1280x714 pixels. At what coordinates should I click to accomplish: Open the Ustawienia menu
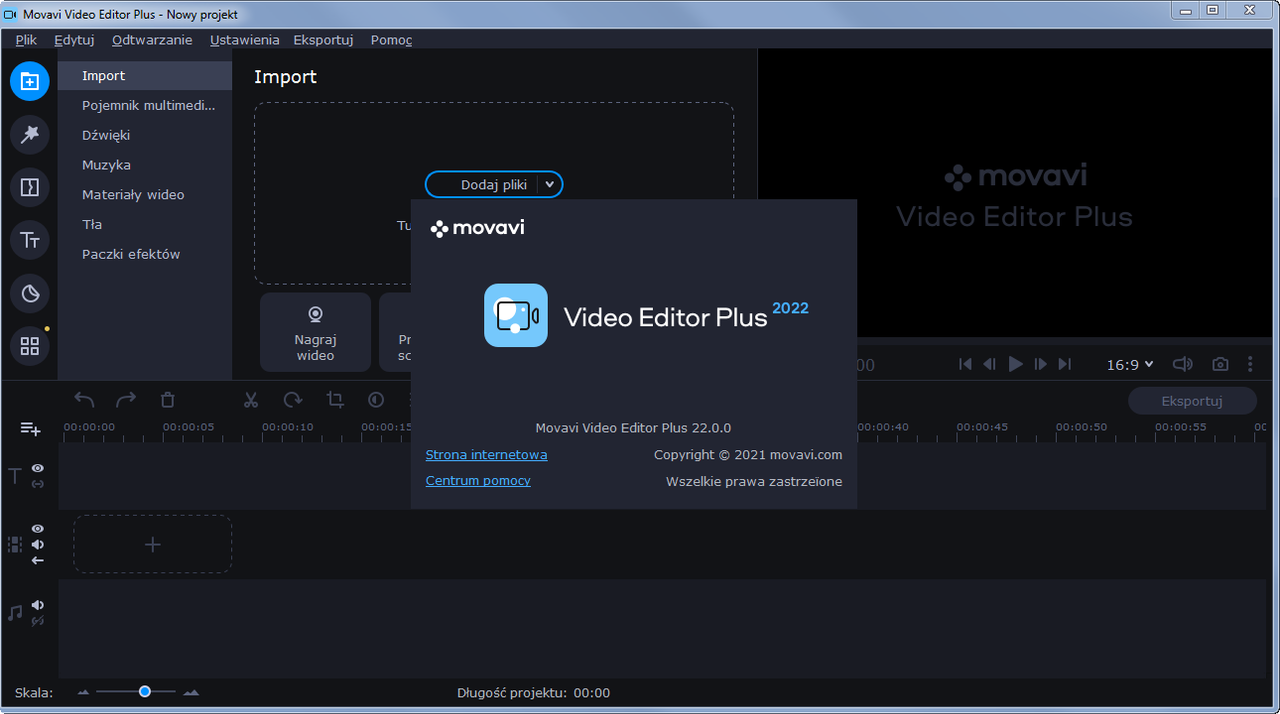click(x=244, y=40)
